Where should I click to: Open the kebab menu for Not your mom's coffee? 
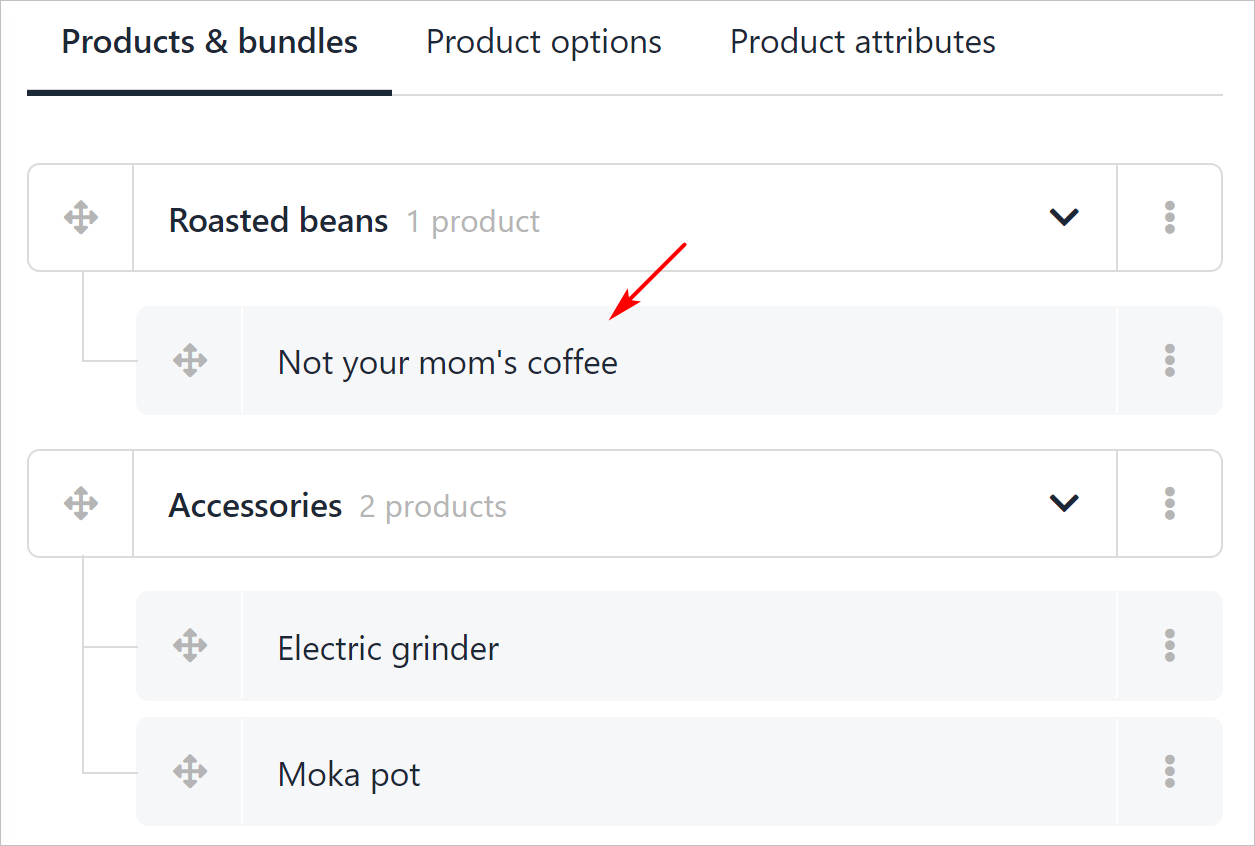click(x=1169, y=360)
